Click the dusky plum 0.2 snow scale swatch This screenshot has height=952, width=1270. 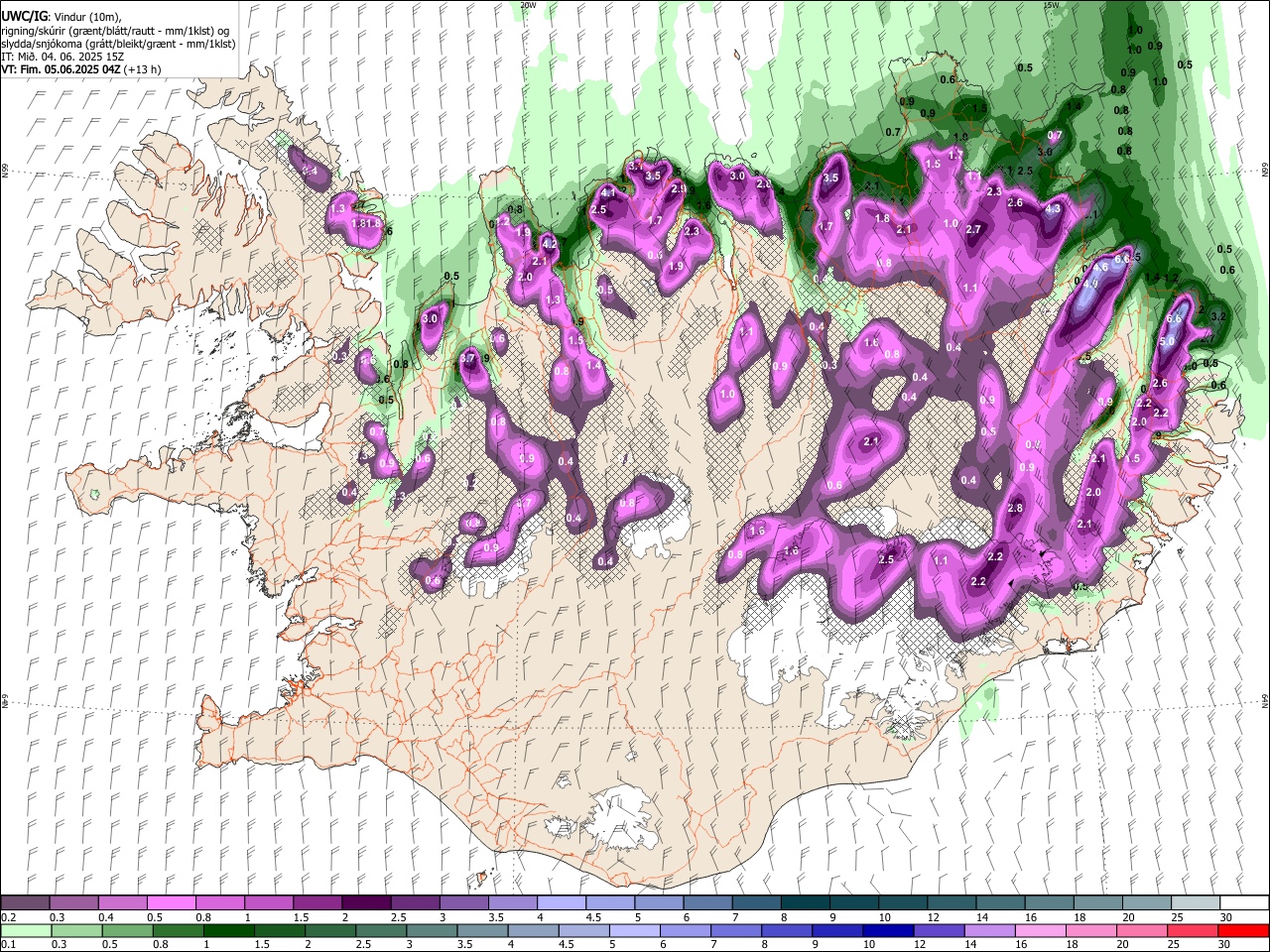tap(25, 902)
